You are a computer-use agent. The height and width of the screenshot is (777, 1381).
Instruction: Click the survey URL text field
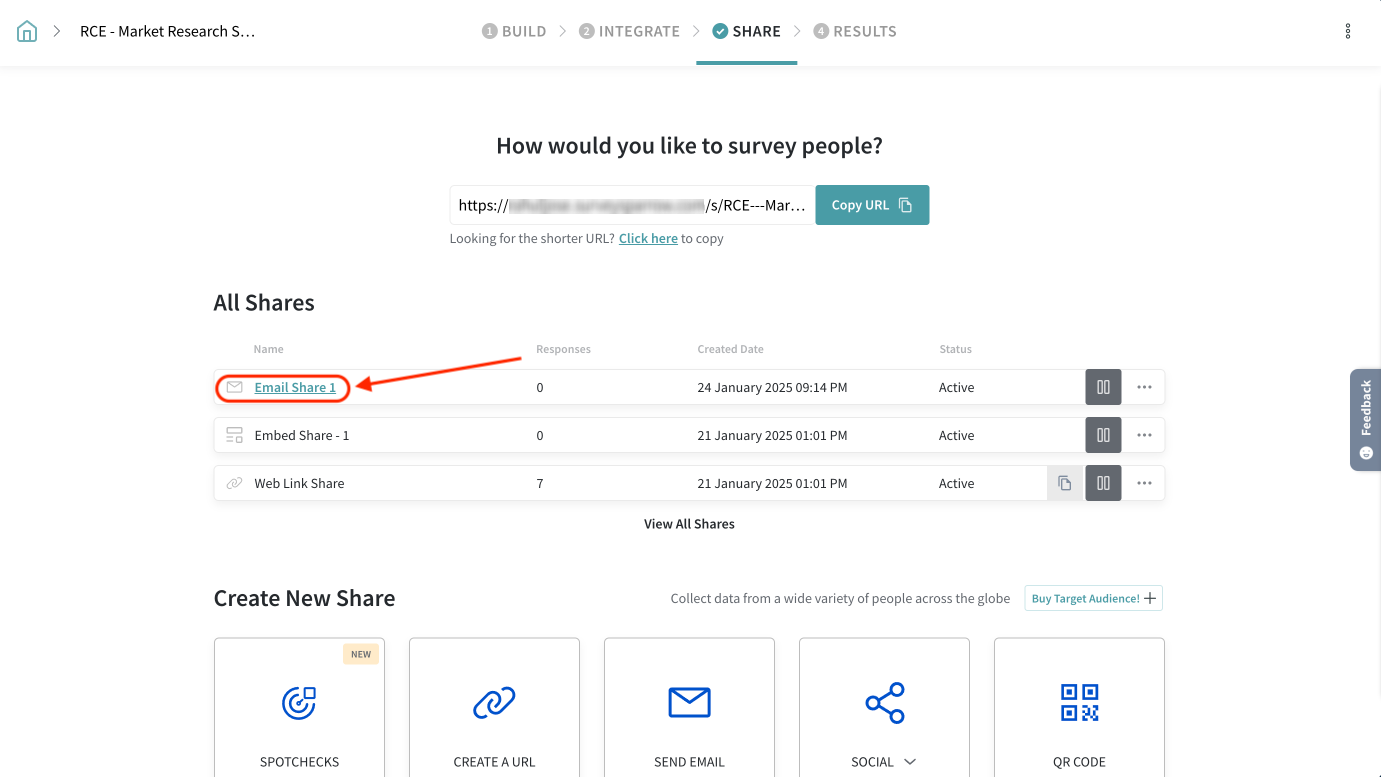[x=631, y=205]
